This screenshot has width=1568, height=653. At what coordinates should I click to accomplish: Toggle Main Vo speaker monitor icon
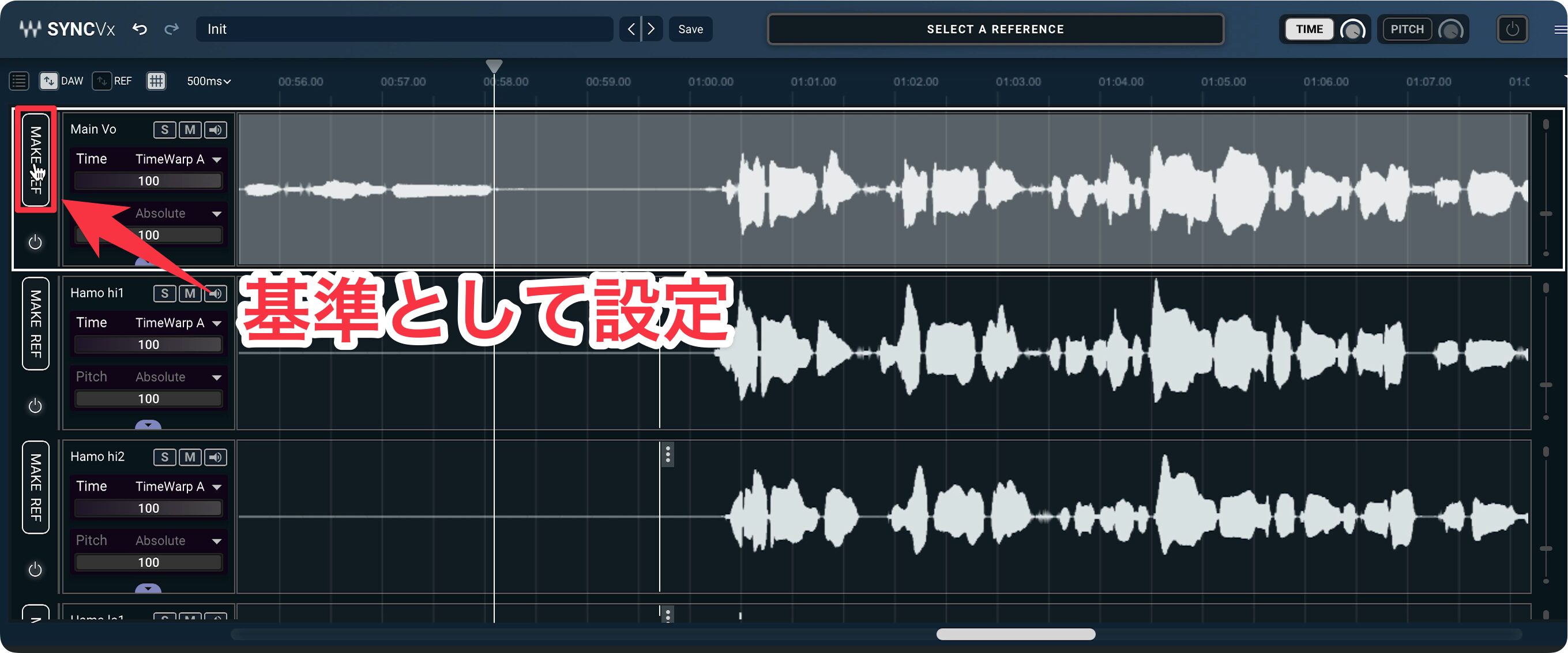[x=216, y=130]
